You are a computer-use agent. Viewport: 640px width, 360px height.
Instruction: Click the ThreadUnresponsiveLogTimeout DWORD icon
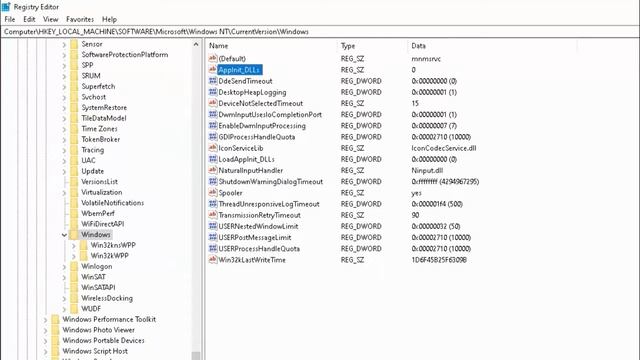pyautogui.click(x=213, y=204)
